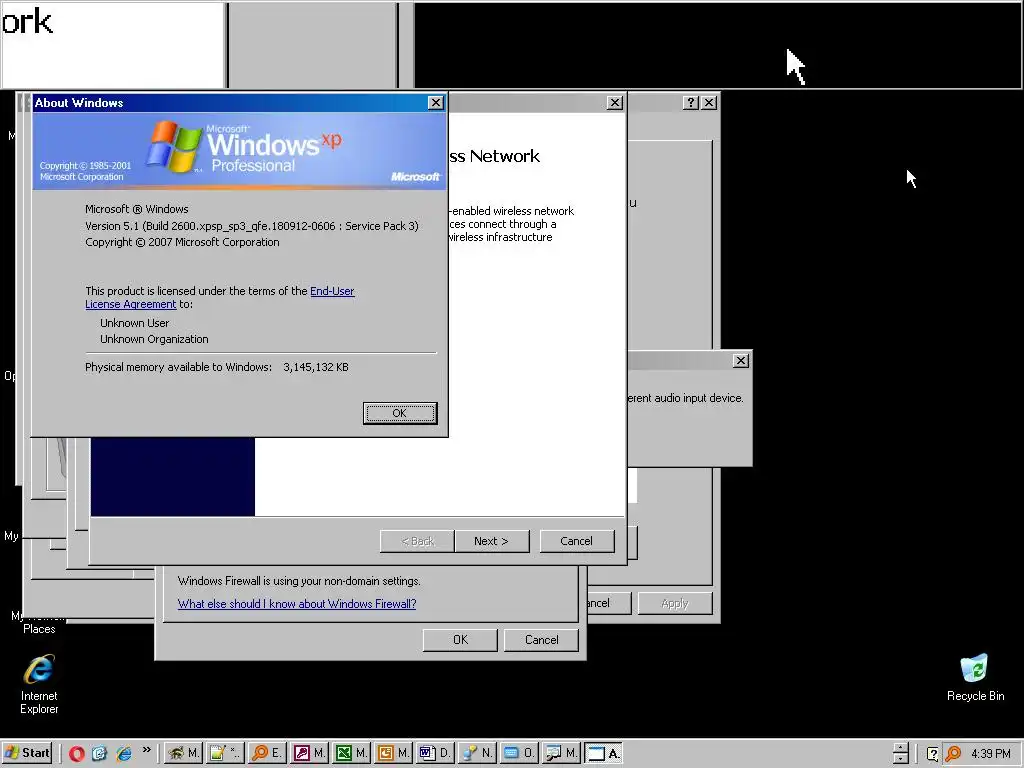Switch to the Microsoft Access taskbar button

click(308, 753)
